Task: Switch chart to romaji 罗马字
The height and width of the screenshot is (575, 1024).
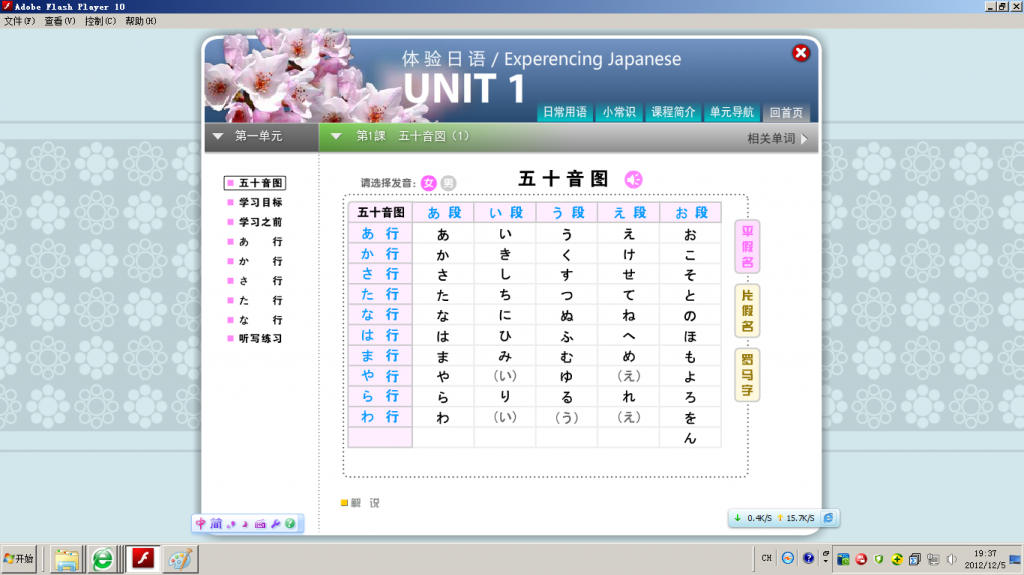Action: (747, 375)
